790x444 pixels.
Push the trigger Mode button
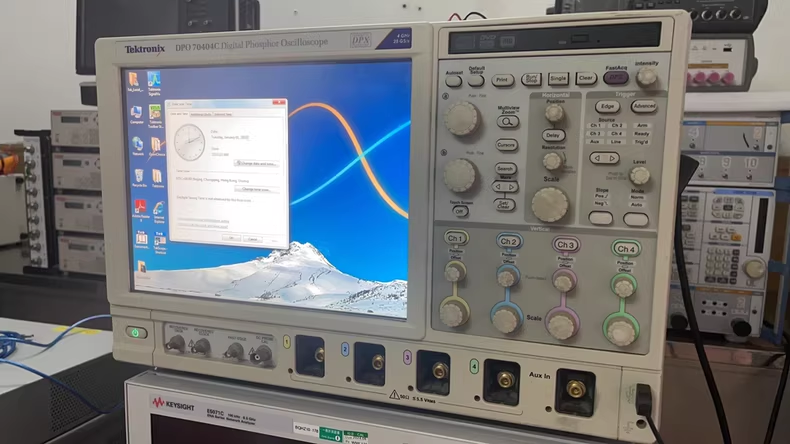click(x=636, y=219)
